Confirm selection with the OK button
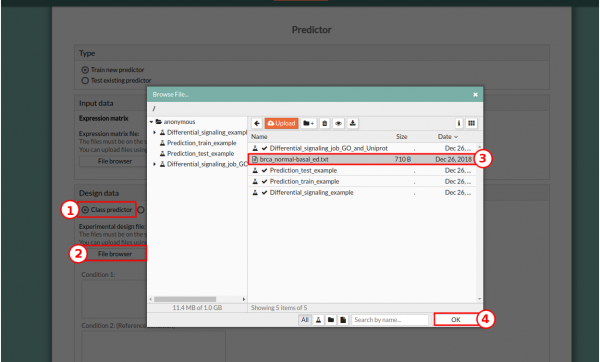The image size is (600, 362). pos(456,320)
